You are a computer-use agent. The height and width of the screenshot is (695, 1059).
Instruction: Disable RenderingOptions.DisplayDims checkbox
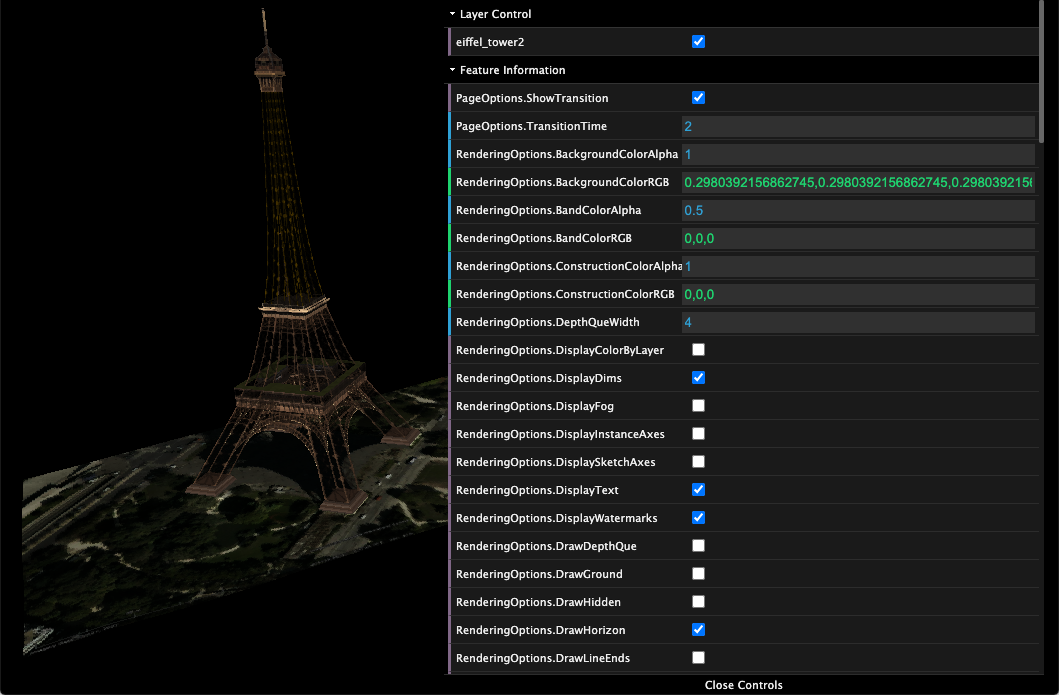point(698,378)
